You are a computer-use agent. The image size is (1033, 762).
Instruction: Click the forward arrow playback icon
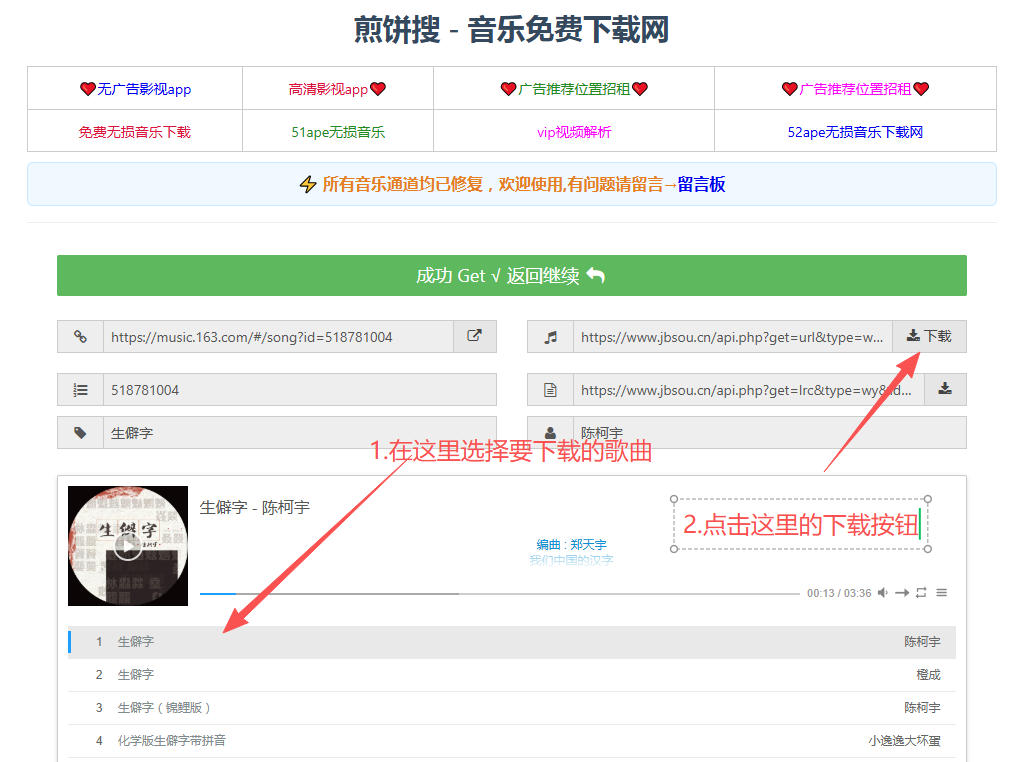[x=901, y=592]
